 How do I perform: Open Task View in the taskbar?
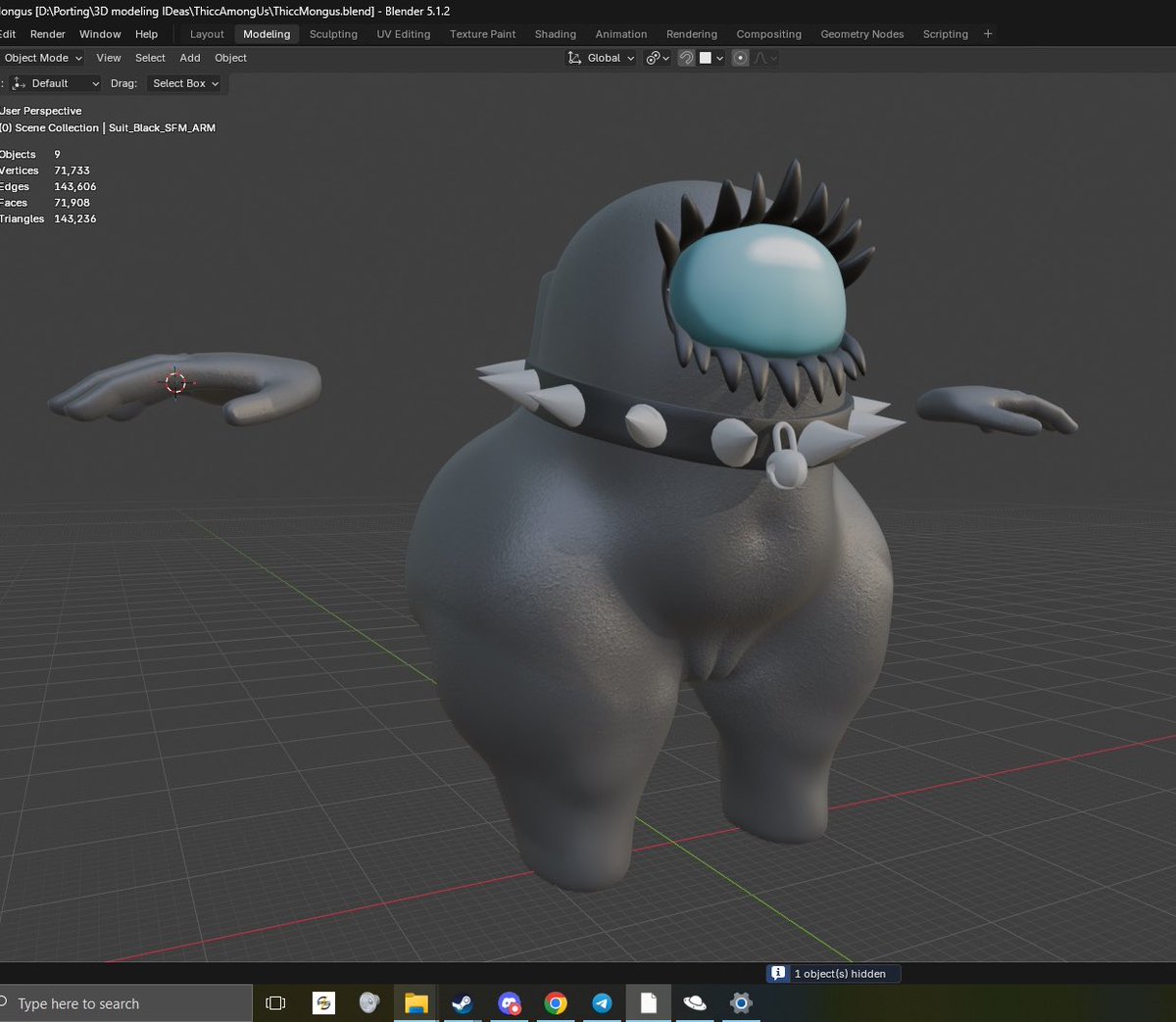point(275,1003)
